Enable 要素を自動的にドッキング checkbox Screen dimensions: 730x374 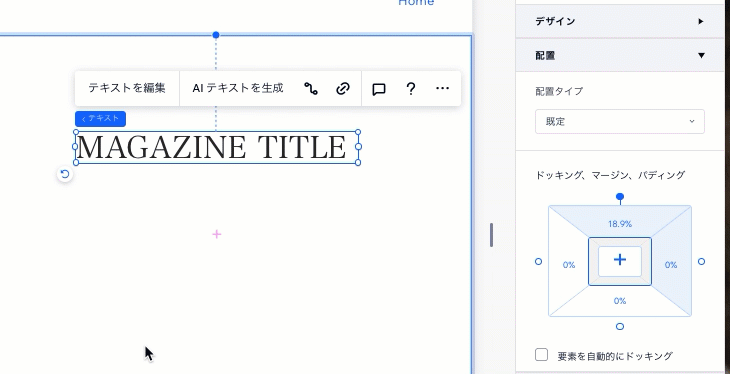click(x=541, y=355)
